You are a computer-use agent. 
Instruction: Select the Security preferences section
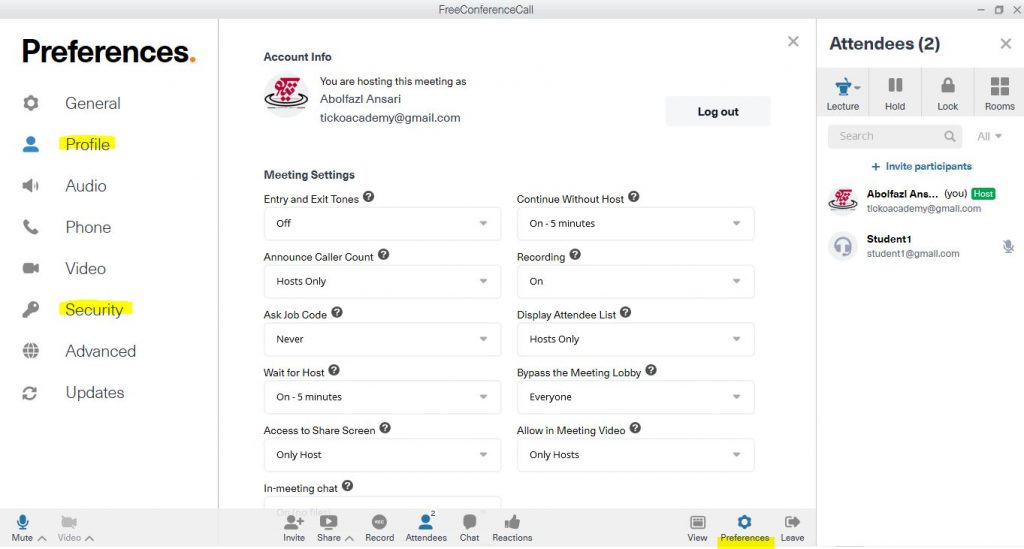94,309
